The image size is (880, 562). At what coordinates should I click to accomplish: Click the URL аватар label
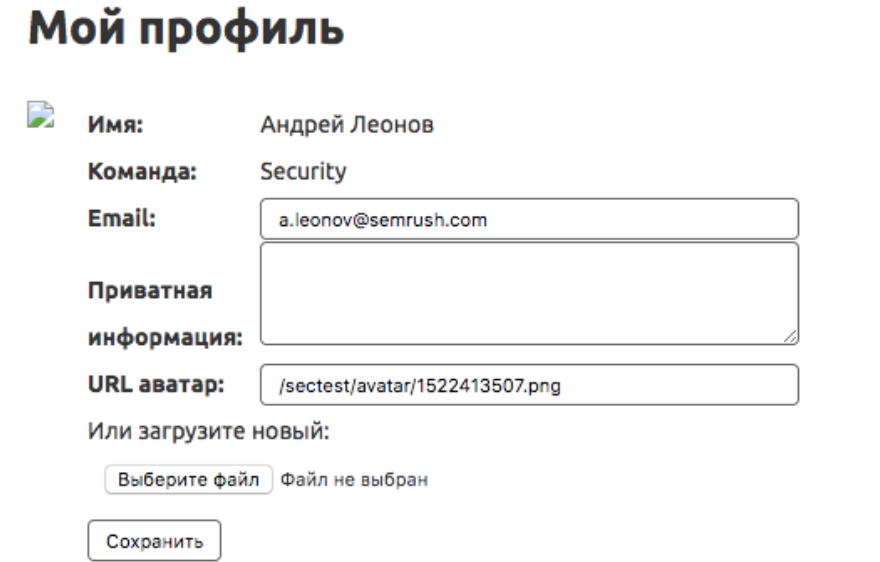(157, 384)
